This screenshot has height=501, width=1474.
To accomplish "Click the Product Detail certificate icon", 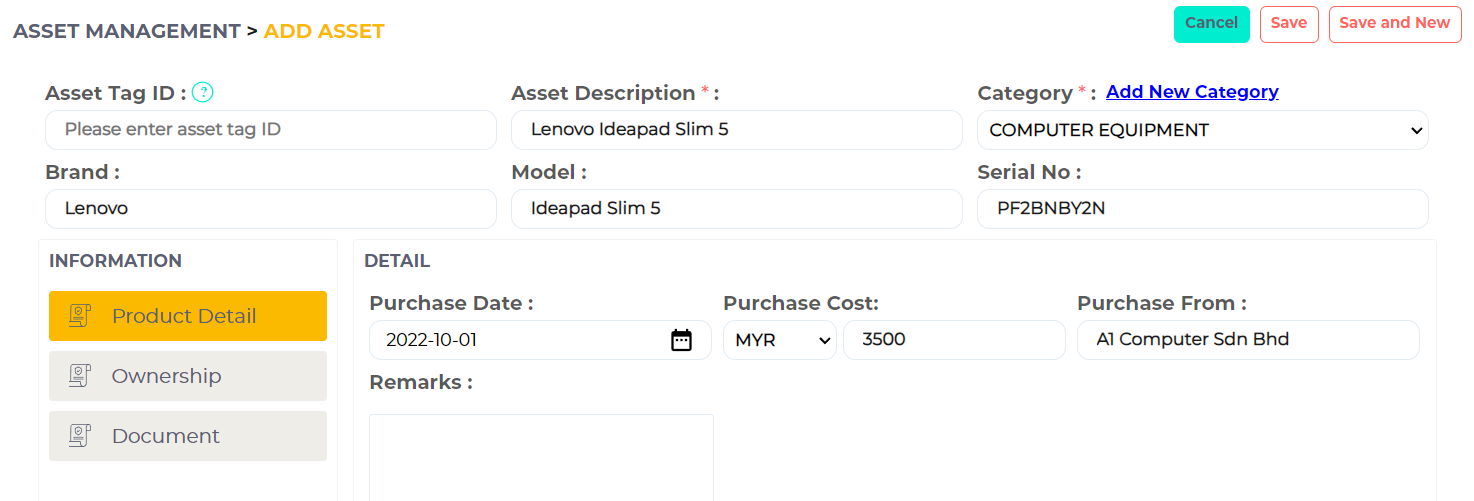I will point(80,316).
